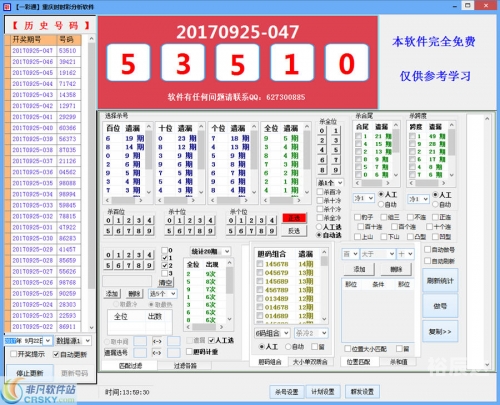Click the 胆码组合 list vertical scrollbar
The height and width of the screenshot is (405, 500).
324,286
